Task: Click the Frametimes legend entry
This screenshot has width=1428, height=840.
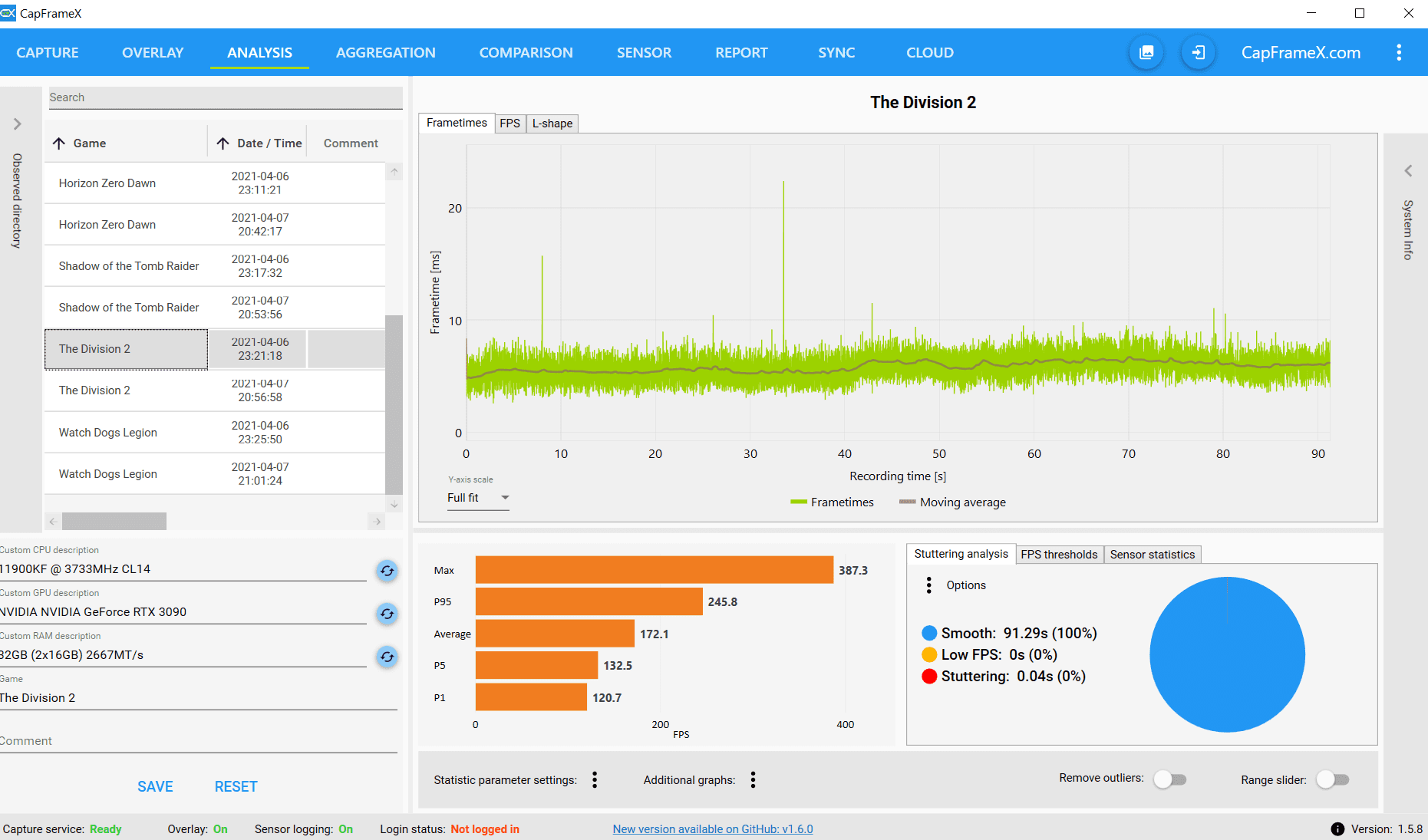Action: (833, 502)
